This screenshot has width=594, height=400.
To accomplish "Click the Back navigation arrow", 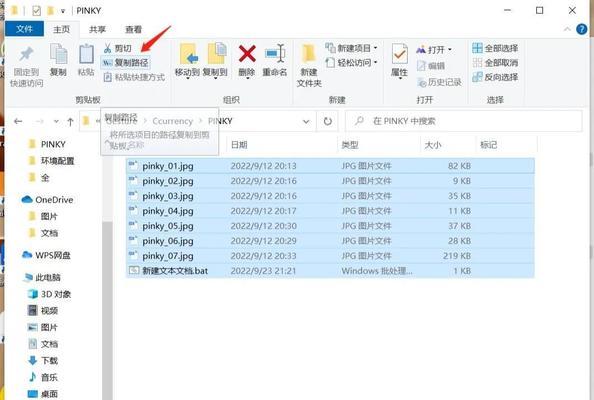I will tap(18, 121).
